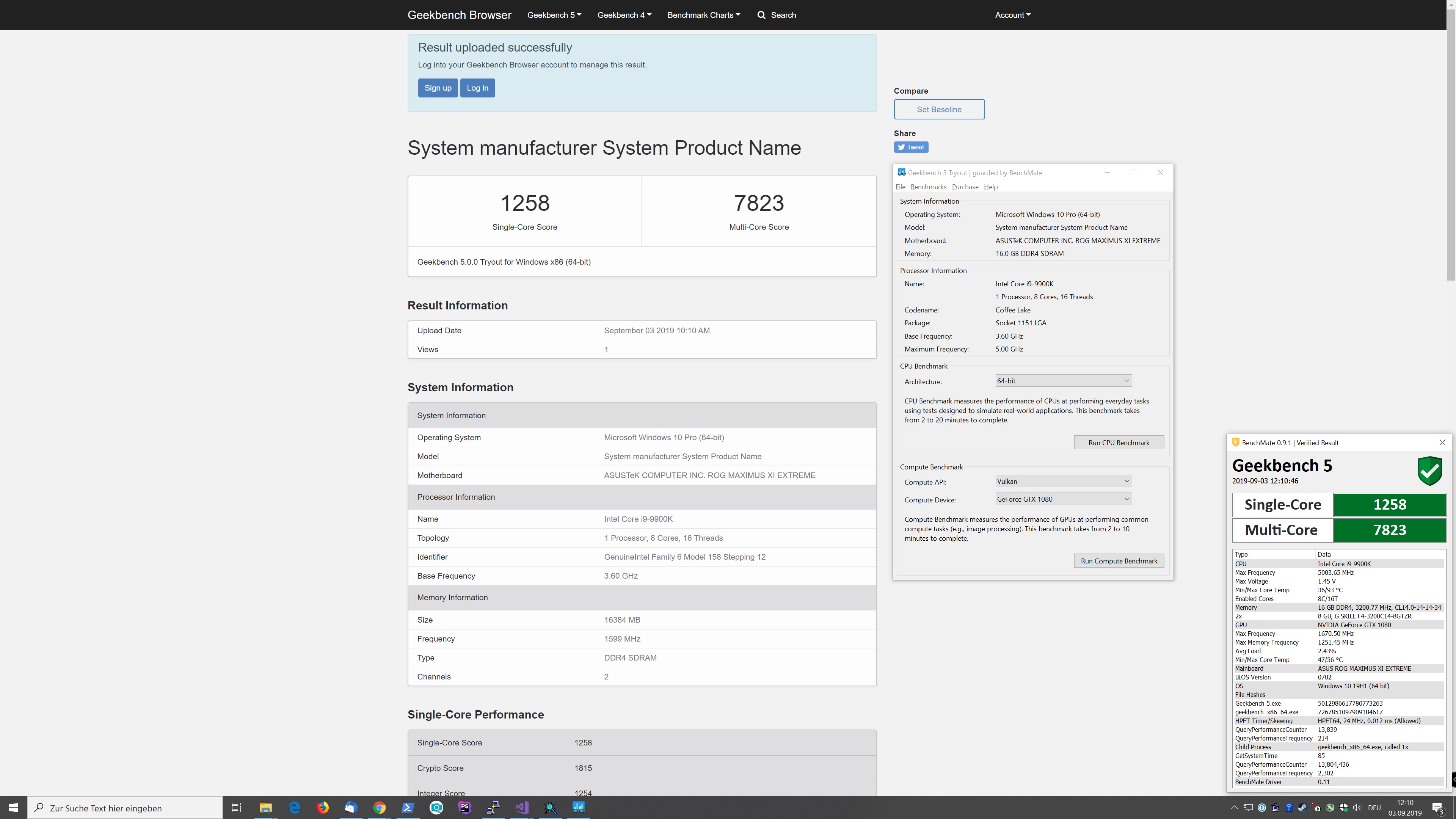The width and height of the screenshot is (1456, 819).
Task: Close the BenchMate Verified Result window
Action: point(1442,442)
